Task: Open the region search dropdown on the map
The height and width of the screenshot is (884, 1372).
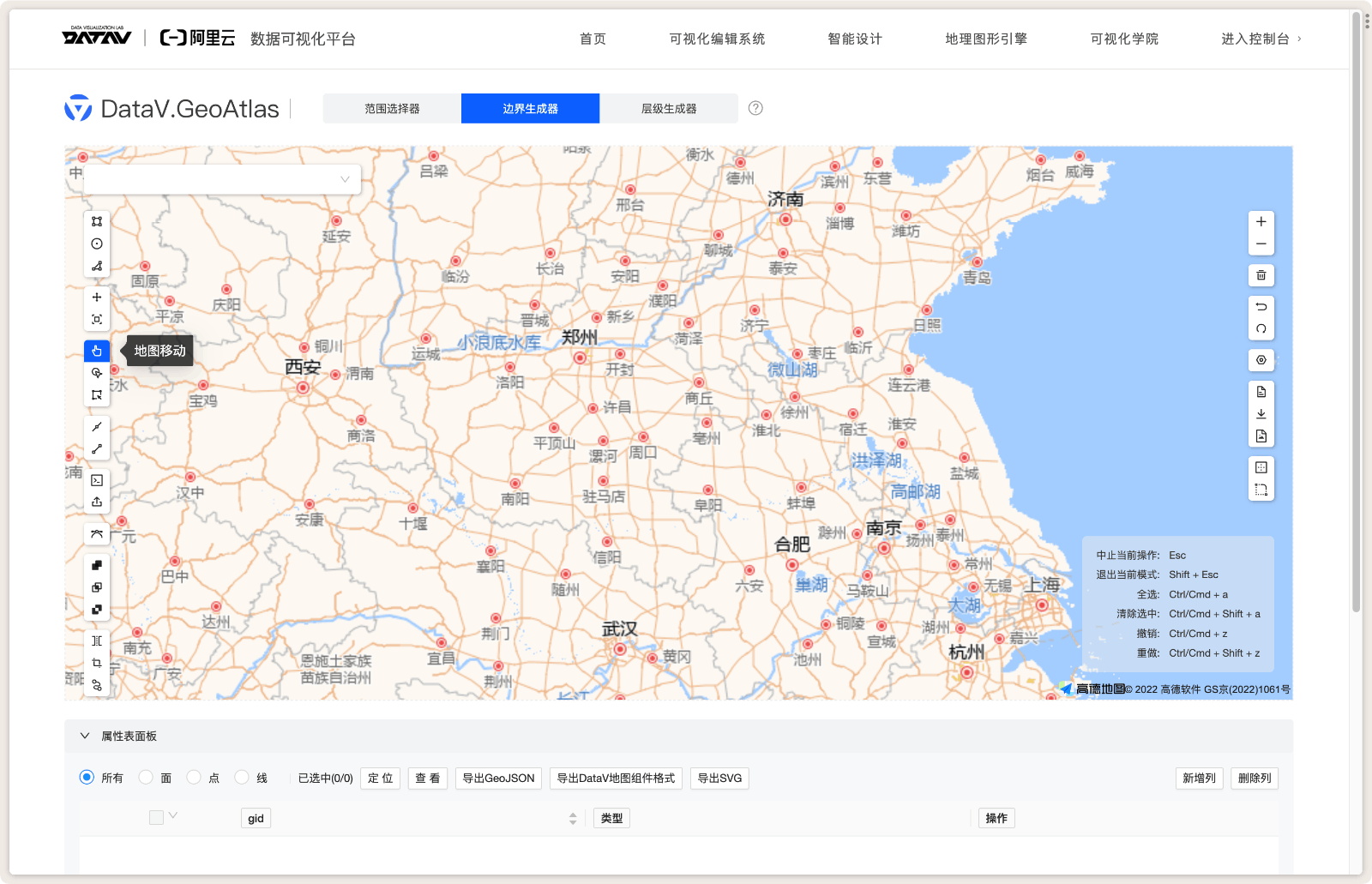Action: pyautogui.click(x=221, y=179)
